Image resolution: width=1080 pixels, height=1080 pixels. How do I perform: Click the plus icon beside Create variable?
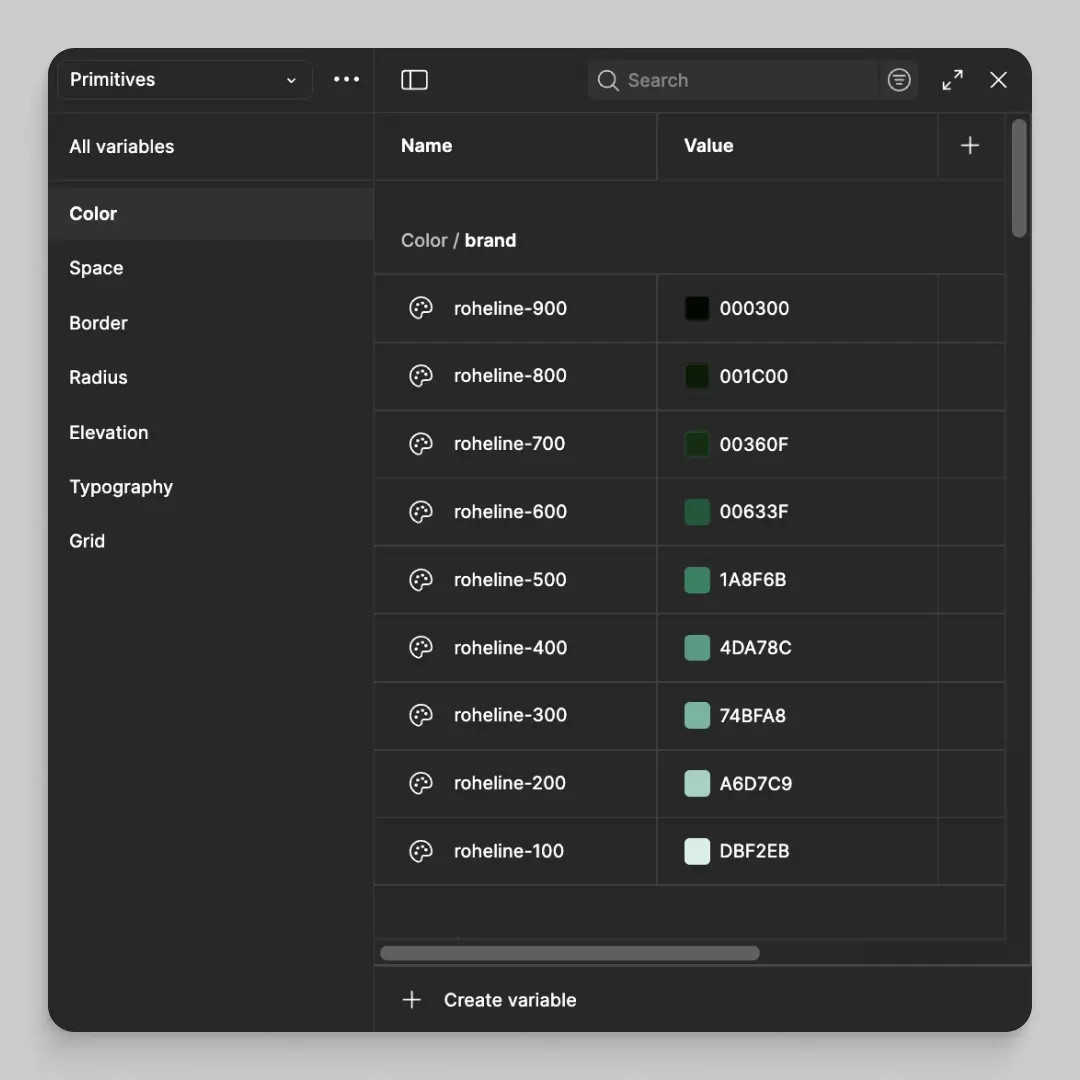click(411, 1000)
